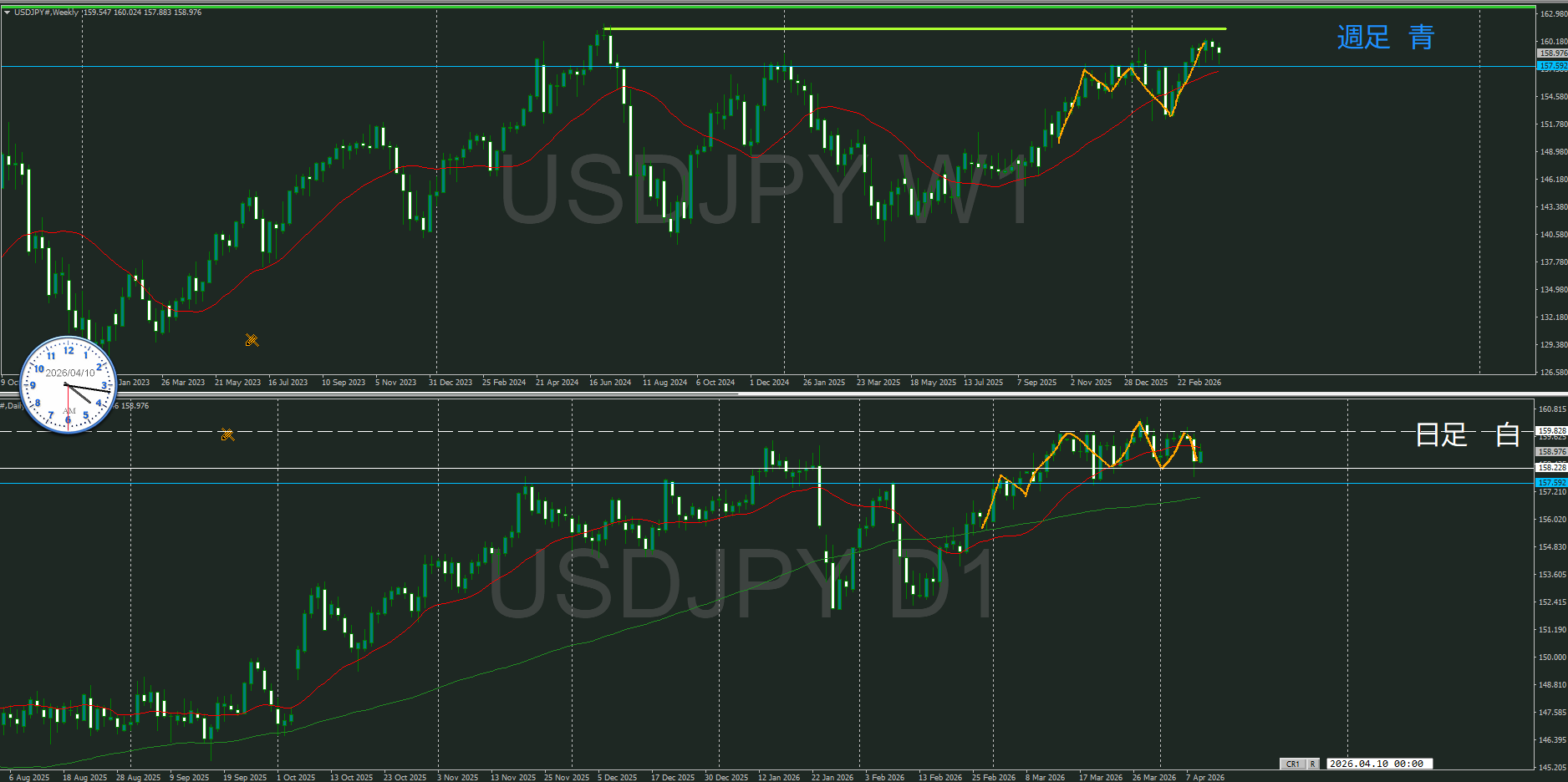The height and width of the screenshot is (782, 1568).
Task: Click the 158.228 price label on daily chart
Action: [1552, 468]
